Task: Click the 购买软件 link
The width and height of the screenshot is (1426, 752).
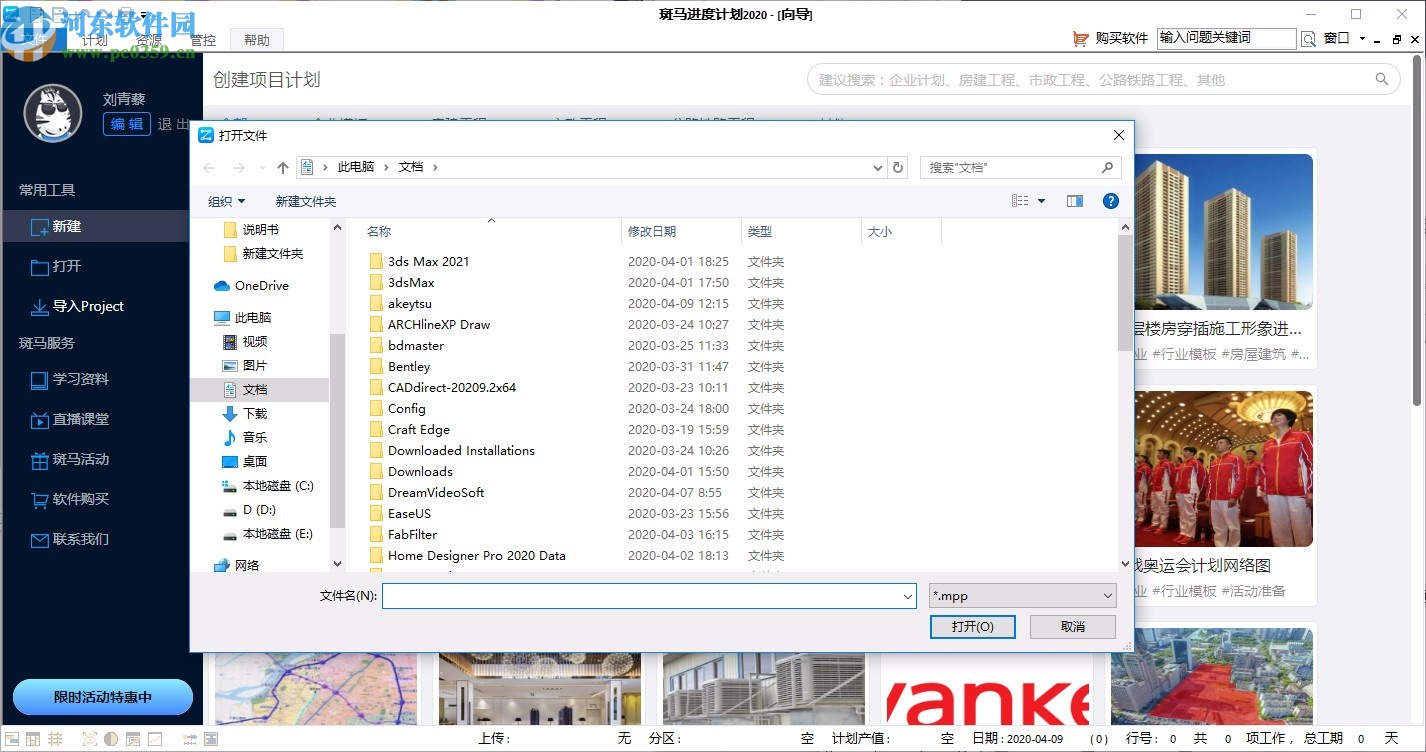Action: click(1122, 38)
